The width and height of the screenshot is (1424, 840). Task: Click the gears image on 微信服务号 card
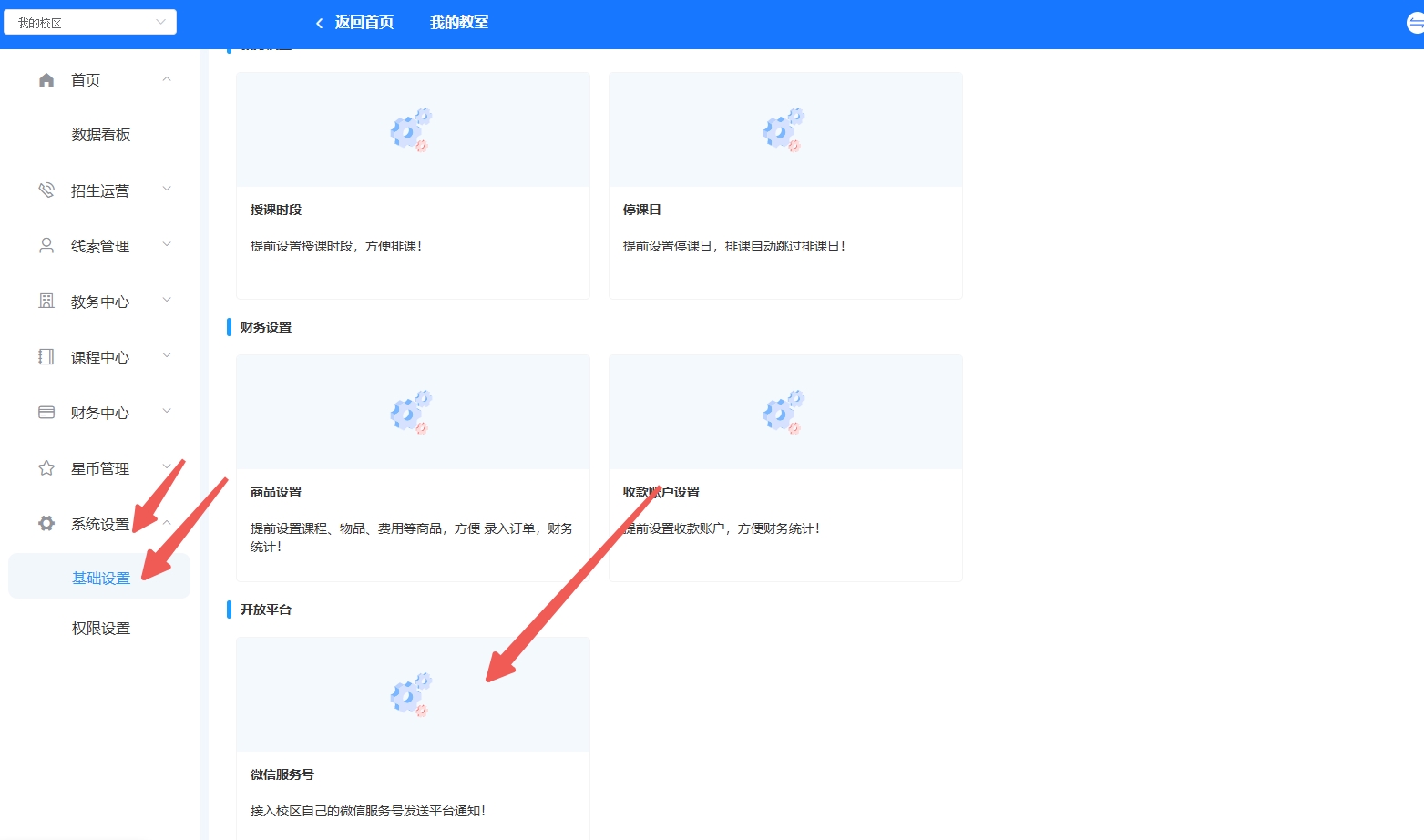[412, 694]
